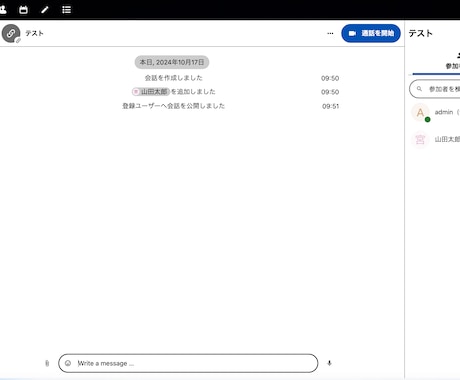Start a call with 通話を開始 button
The image size is (460, 380).
click(371, 33)
